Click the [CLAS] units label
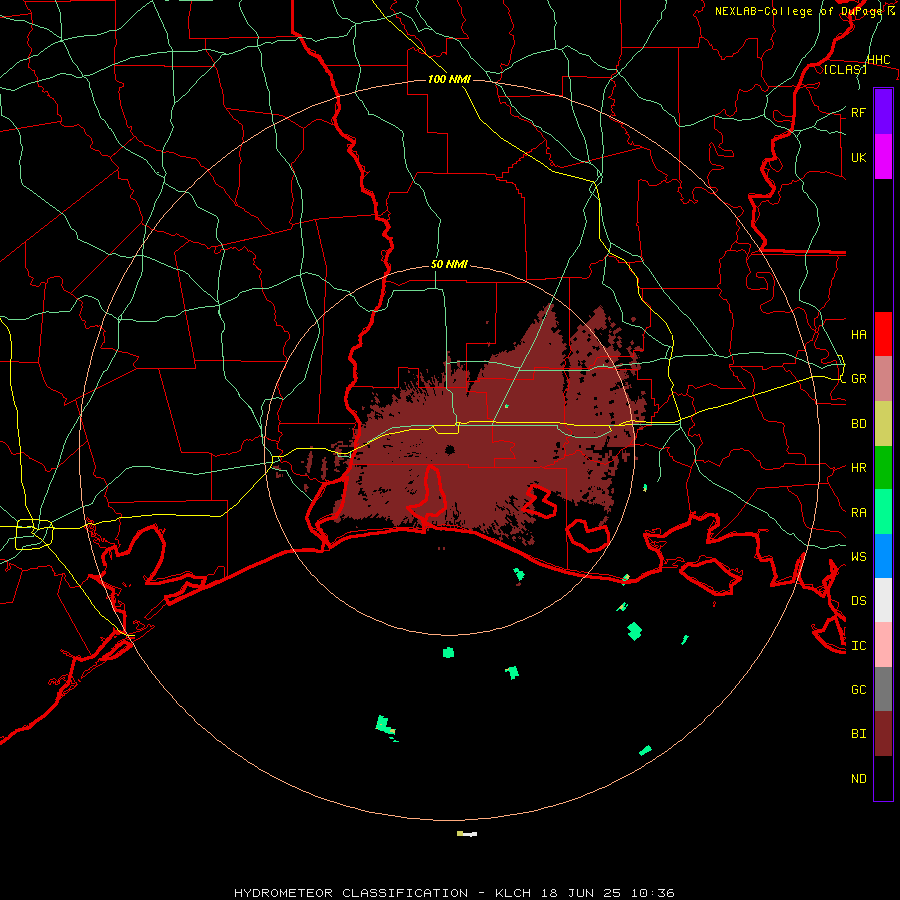900x900 pixels. point(845,69)
